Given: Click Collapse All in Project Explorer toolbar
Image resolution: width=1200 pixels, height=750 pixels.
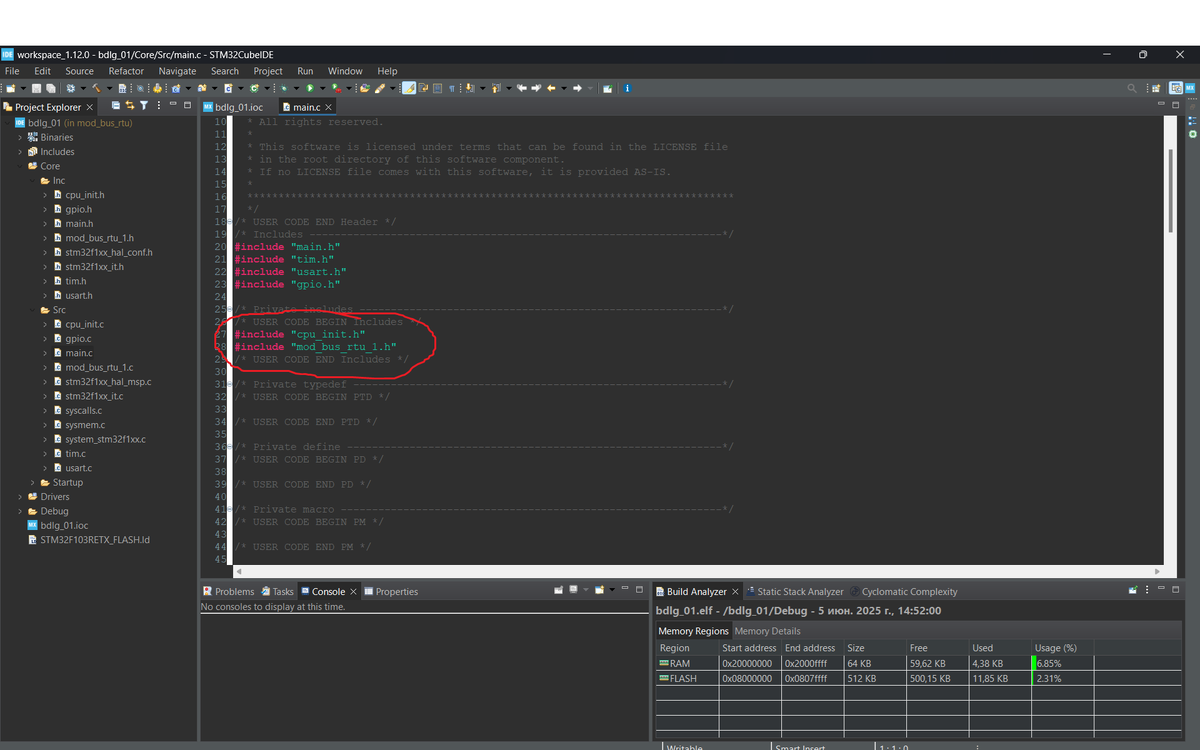Looking at the screenshot, I should tap(116, 105).
